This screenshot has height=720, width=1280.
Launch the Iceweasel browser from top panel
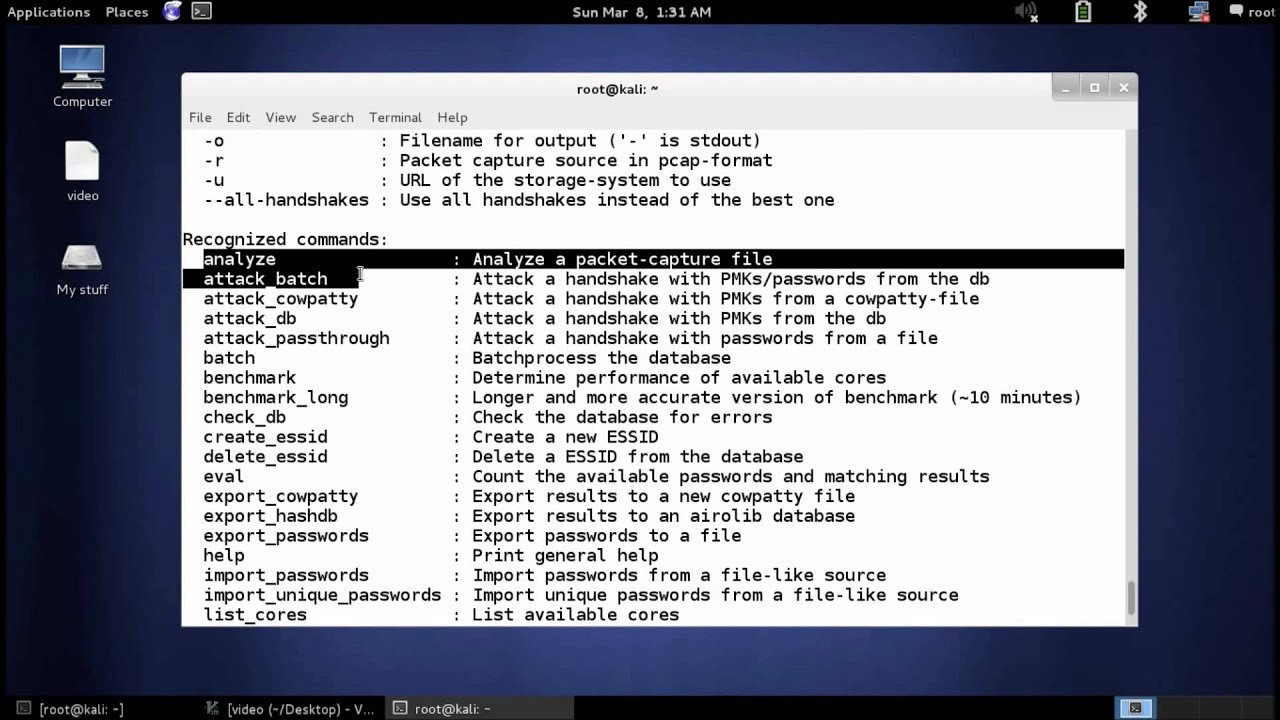pyautogui.click(x=172, y=12)
